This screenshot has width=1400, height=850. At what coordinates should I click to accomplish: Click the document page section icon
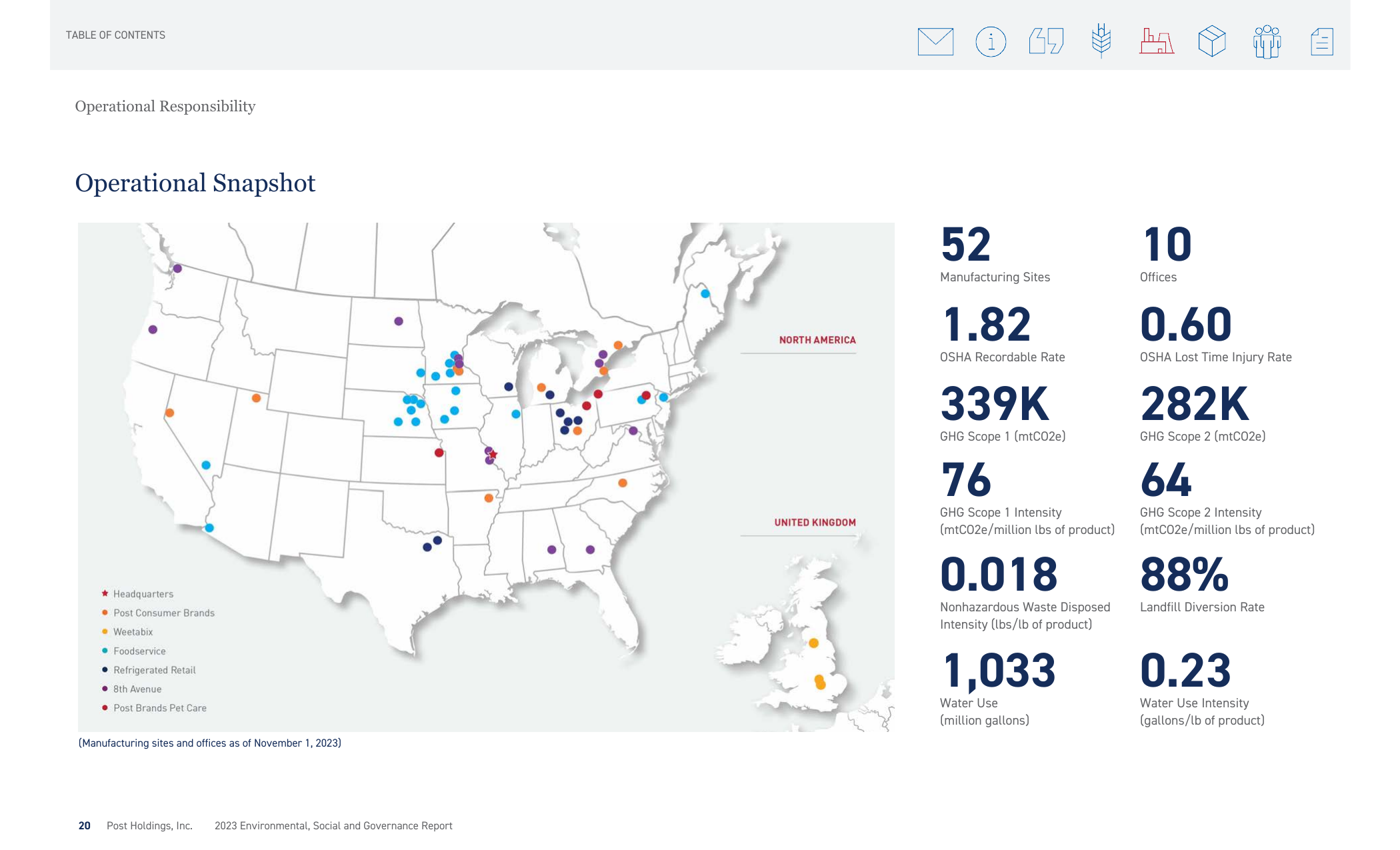1322,41
